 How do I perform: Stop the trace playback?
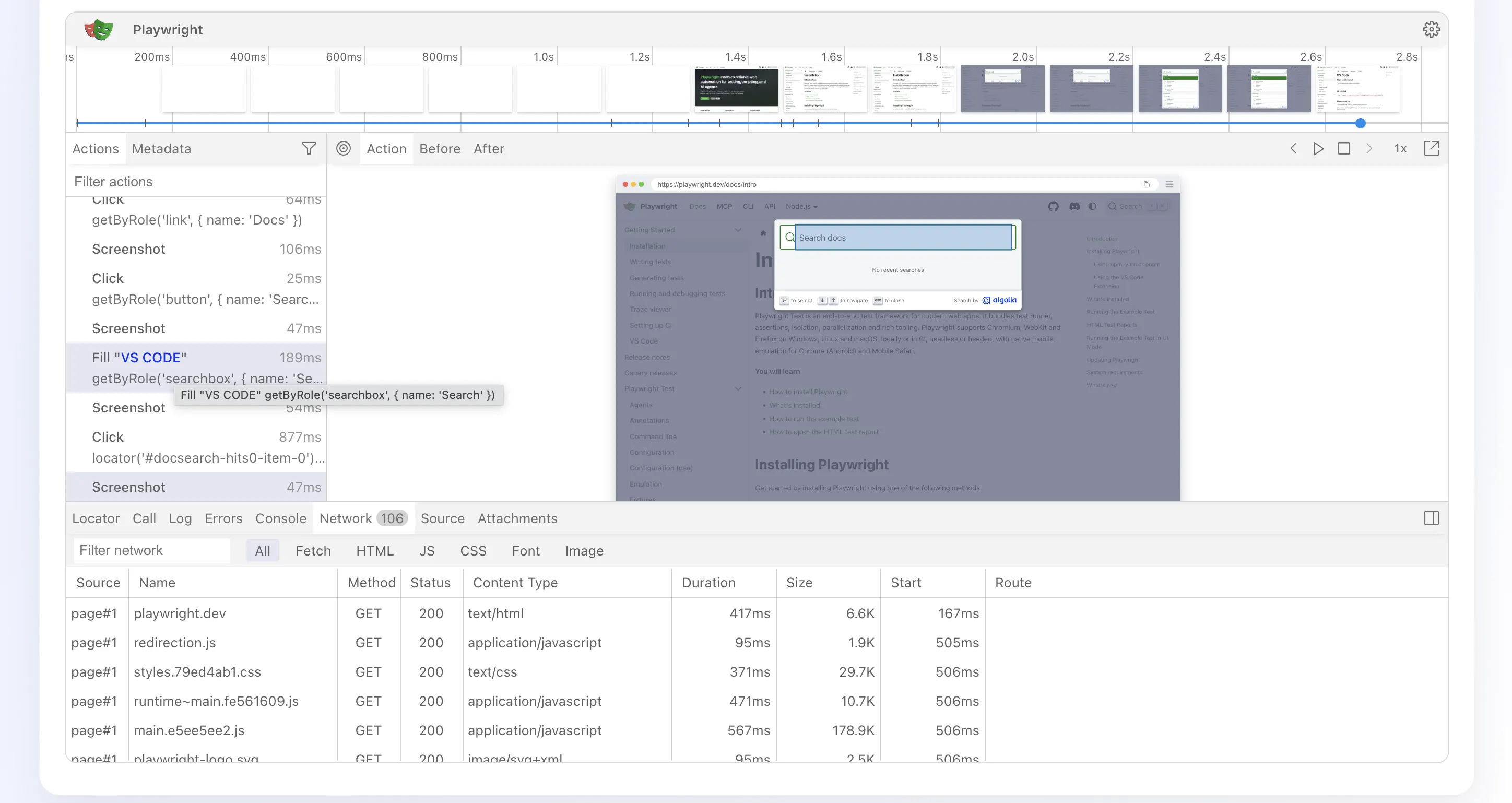point(1343,148)
